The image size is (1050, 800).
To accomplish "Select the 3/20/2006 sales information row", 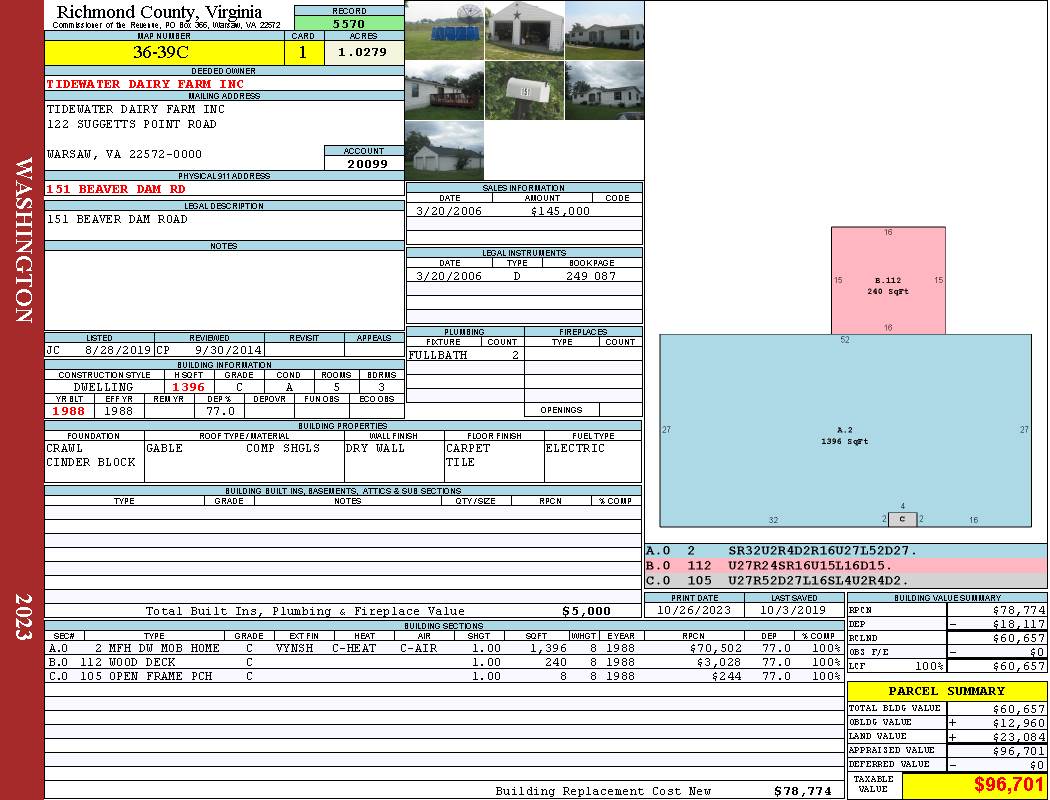I will click(x=524, y=211).
